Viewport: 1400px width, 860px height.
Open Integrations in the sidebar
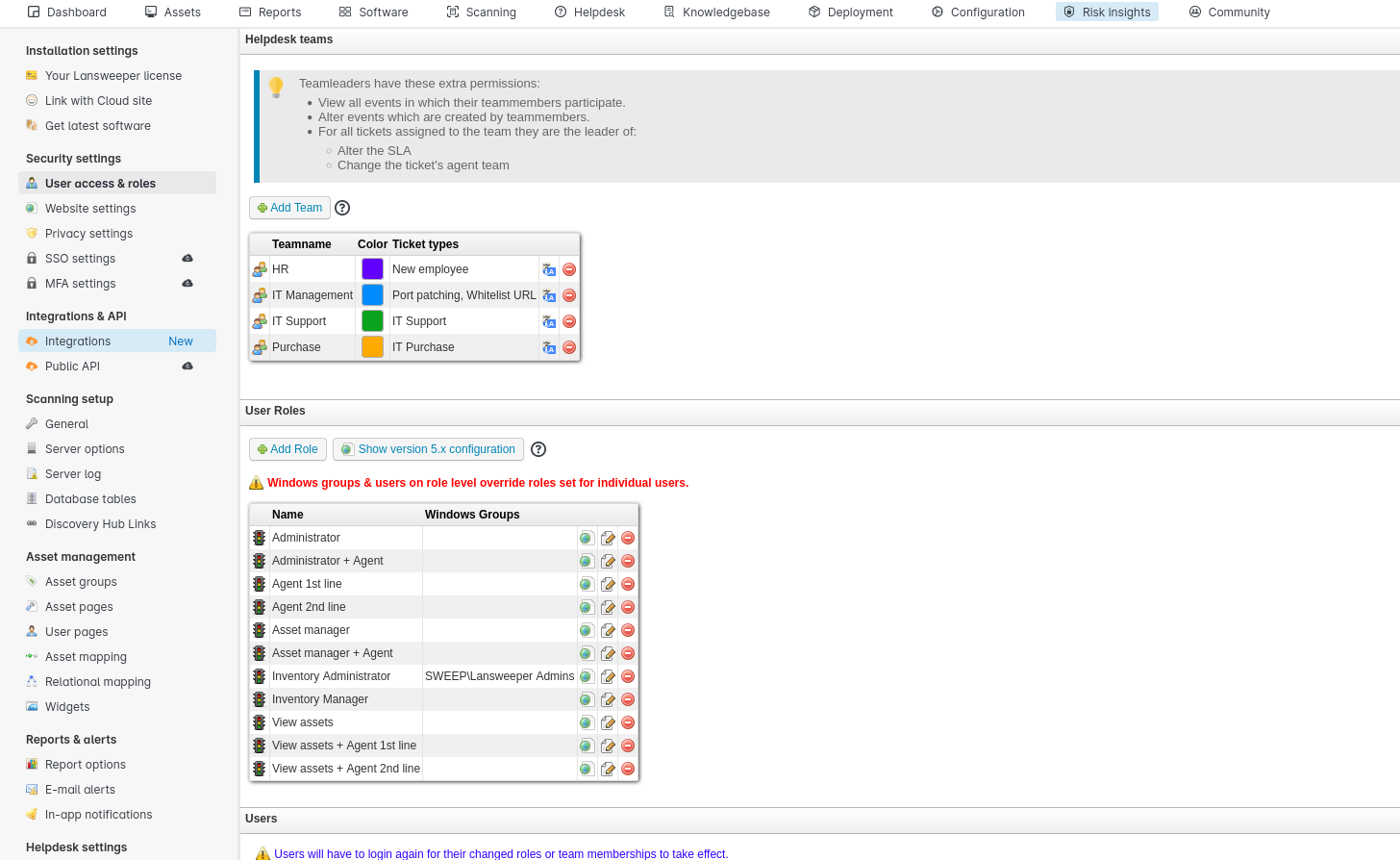pos(117,341)
